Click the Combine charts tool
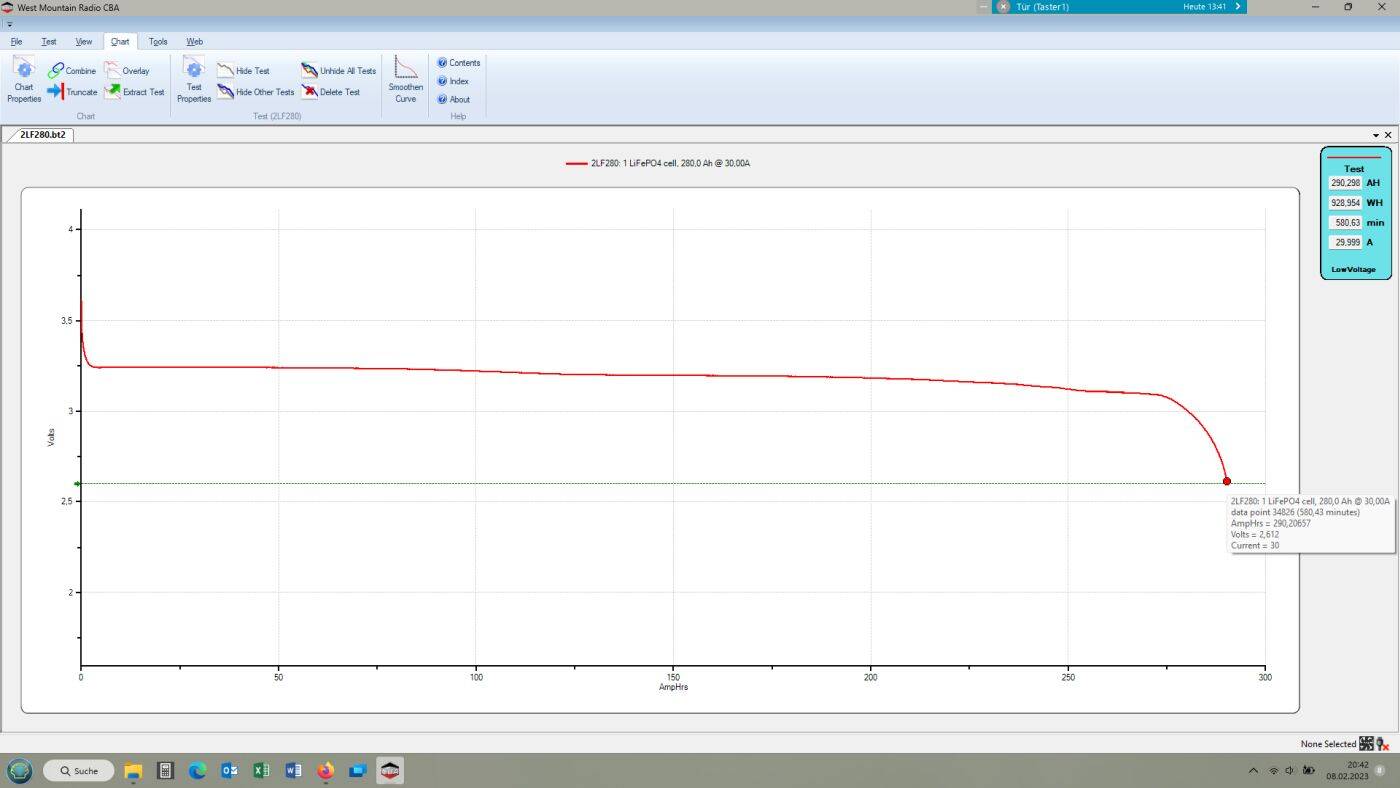 72,71
